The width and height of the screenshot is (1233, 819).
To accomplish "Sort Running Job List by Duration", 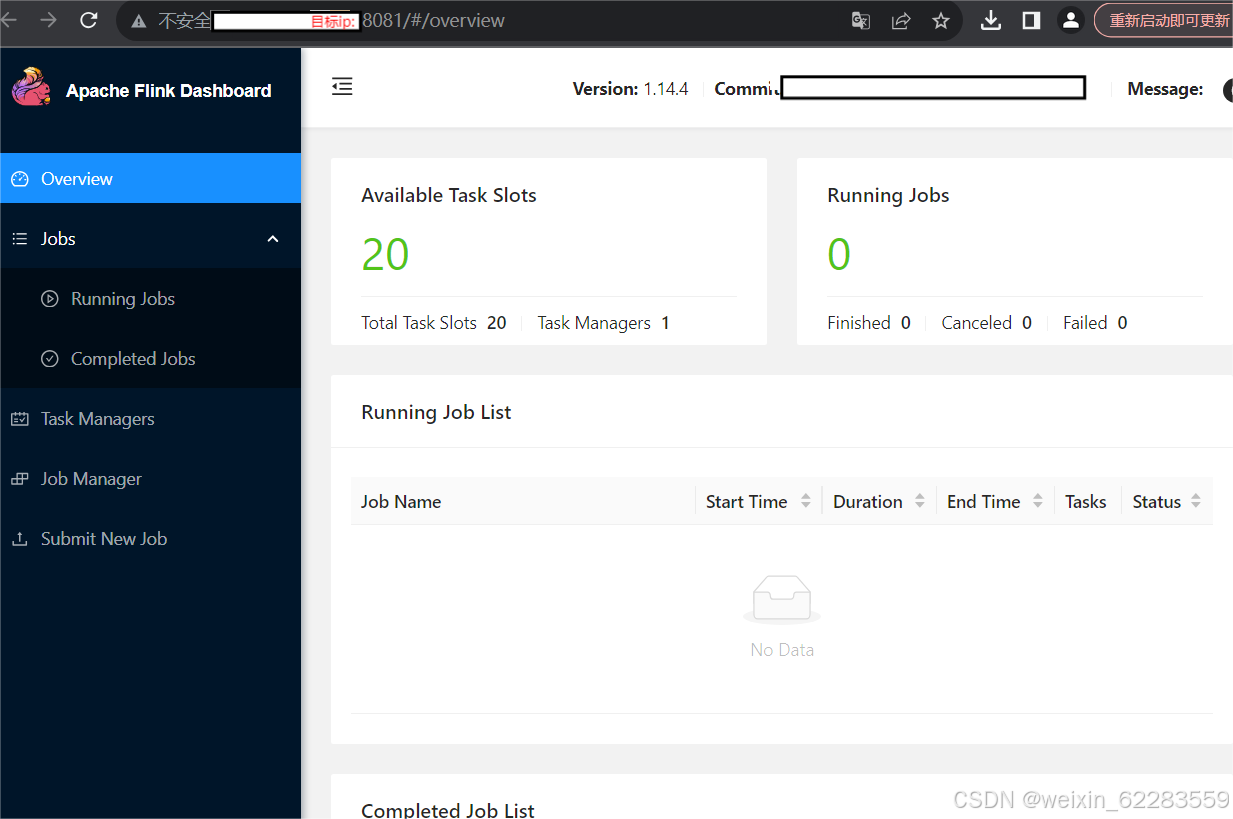I will tap(920, 502).
